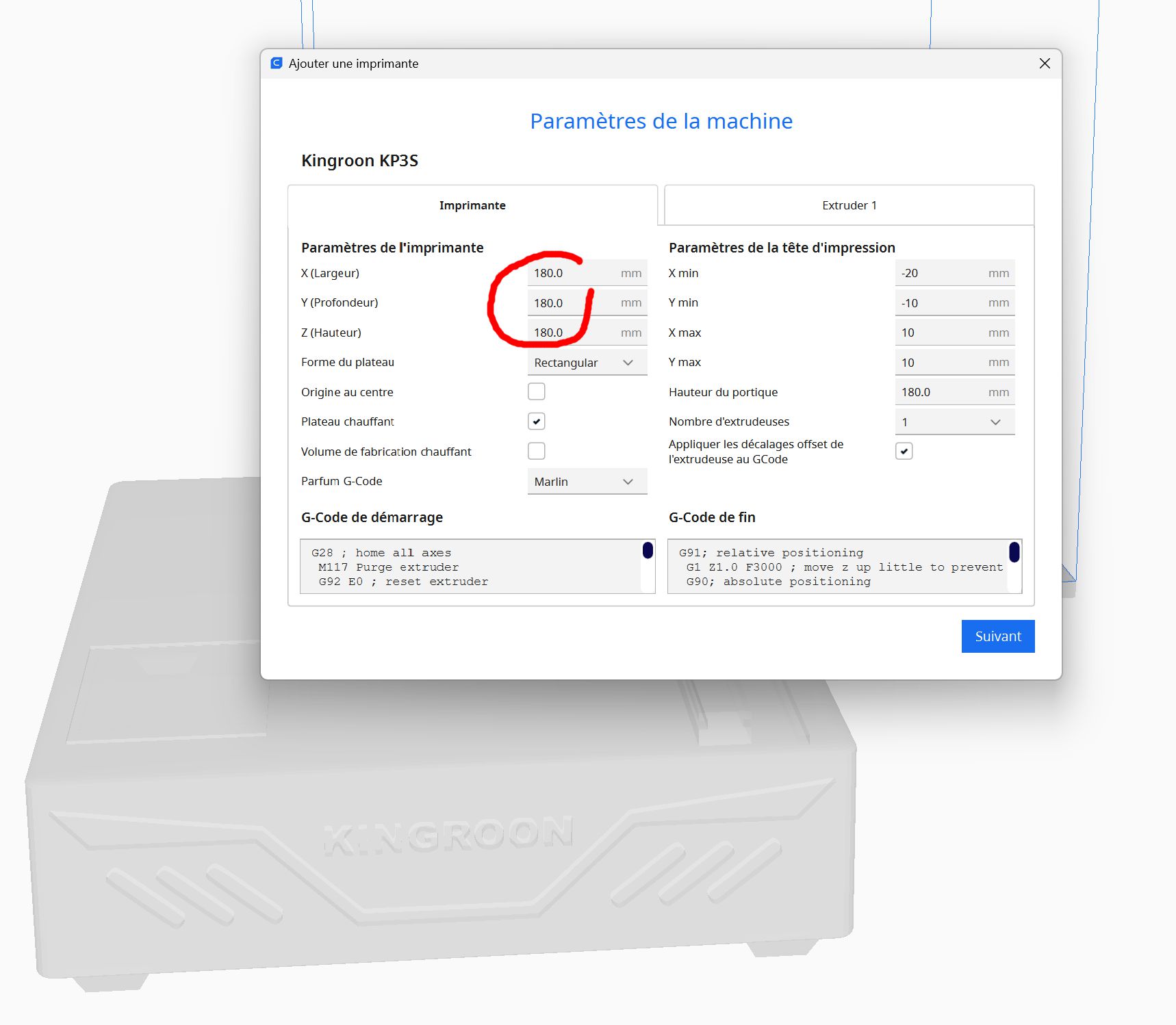The width and height of the screenshot is (1176, 1025).
Task: Open the Parfum G-Code dropdown
Action: pyautogui.click(x=587, y=481)
